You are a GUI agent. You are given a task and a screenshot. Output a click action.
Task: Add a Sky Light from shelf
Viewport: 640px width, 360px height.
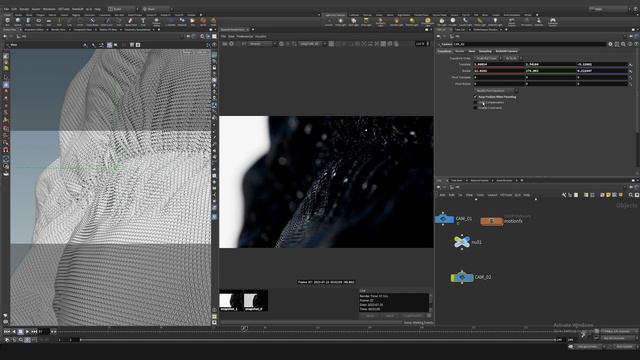point(442,22)
